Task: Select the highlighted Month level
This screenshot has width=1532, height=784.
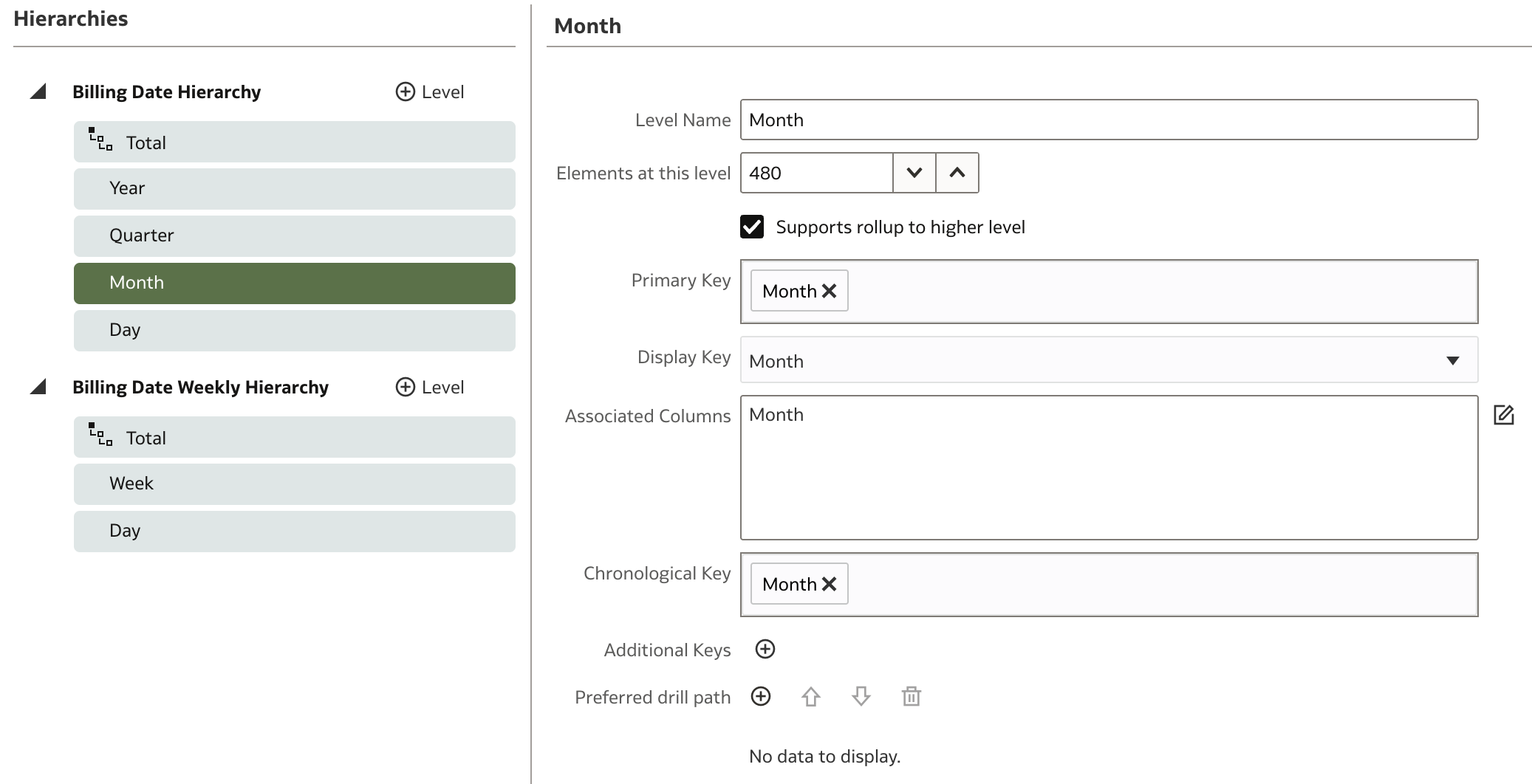Action: [294, 283]
